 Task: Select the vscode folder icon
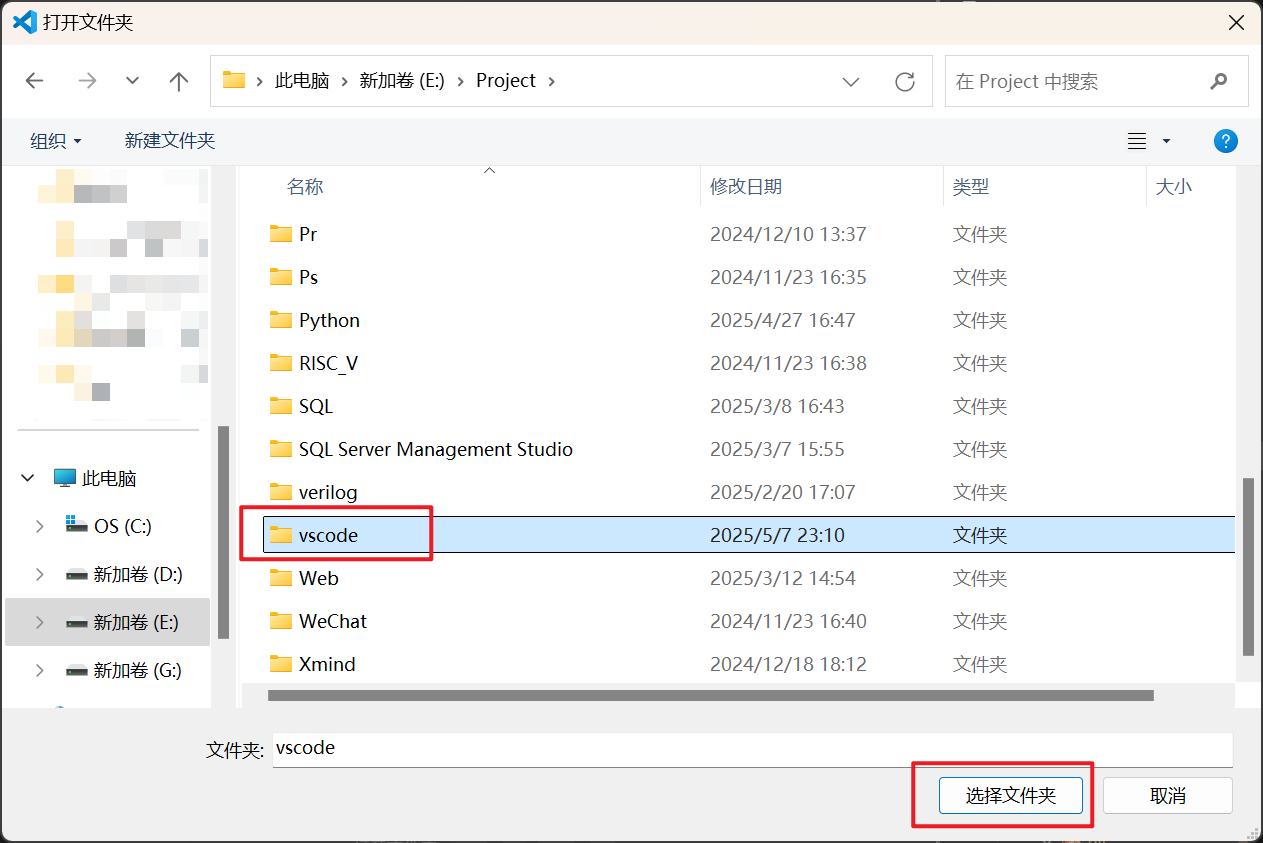click(281, 535)
